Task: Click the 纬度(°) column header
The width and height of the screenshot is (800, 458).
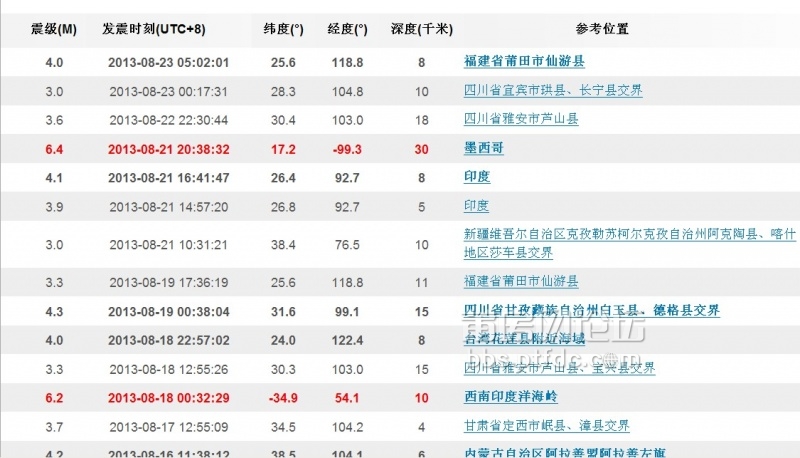Action: pyautogui.click(x=283, y=29)
